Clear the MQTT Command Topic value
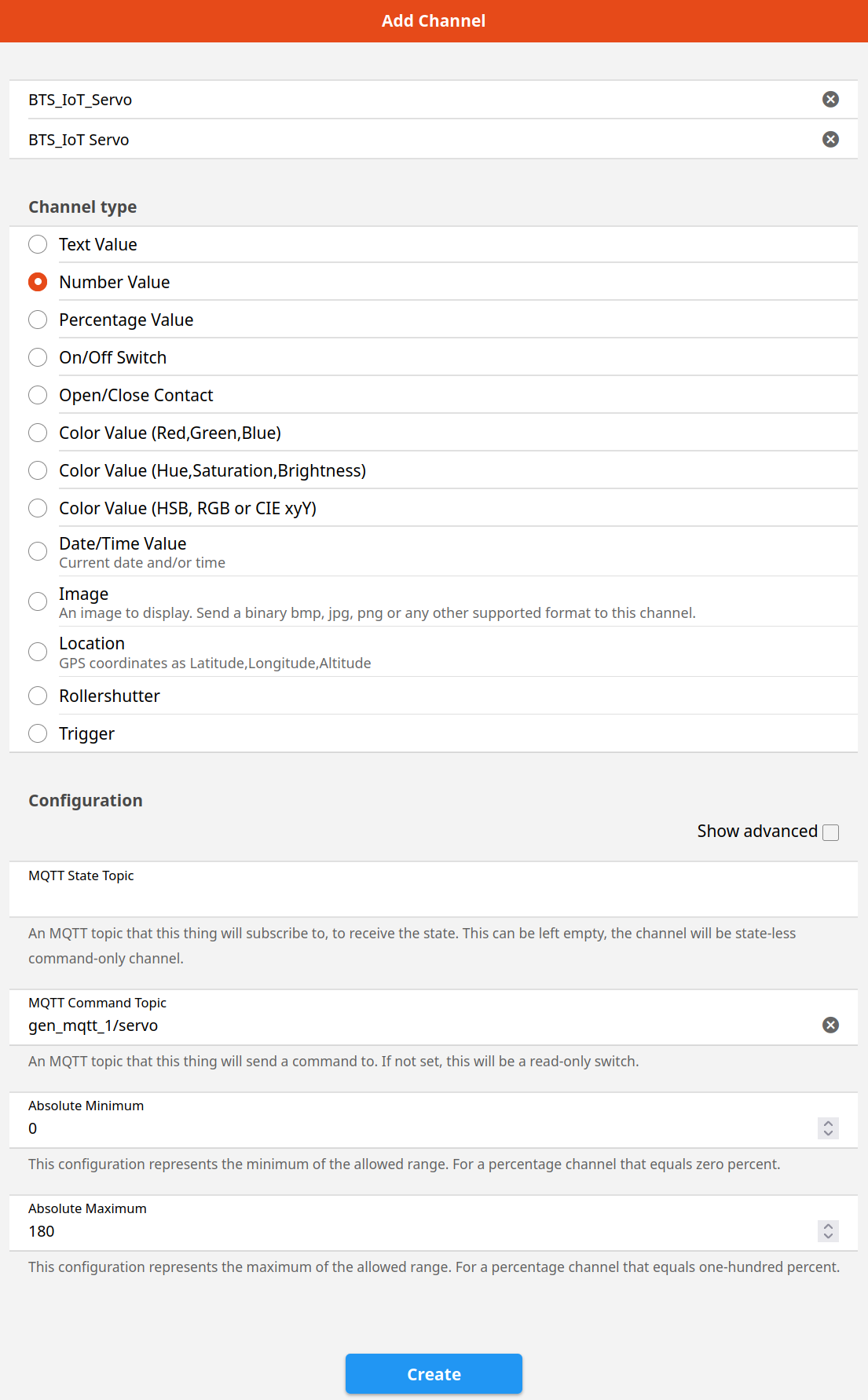Screen dimensions: 868x1400 830,1025
